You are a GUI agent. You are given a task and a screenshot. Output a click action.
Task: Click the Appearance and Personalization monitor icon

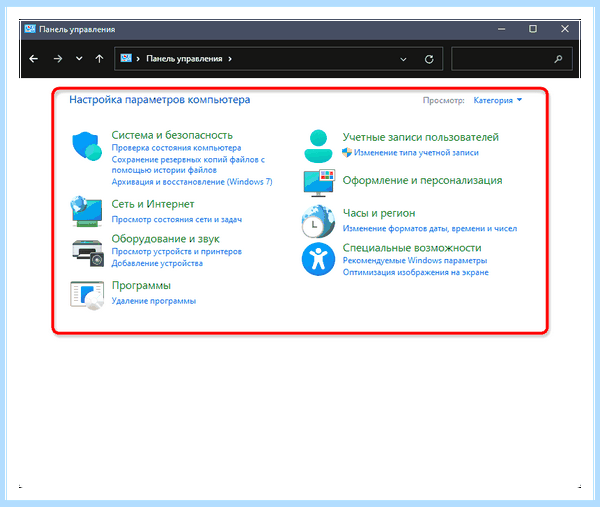(x=319, y=183)
